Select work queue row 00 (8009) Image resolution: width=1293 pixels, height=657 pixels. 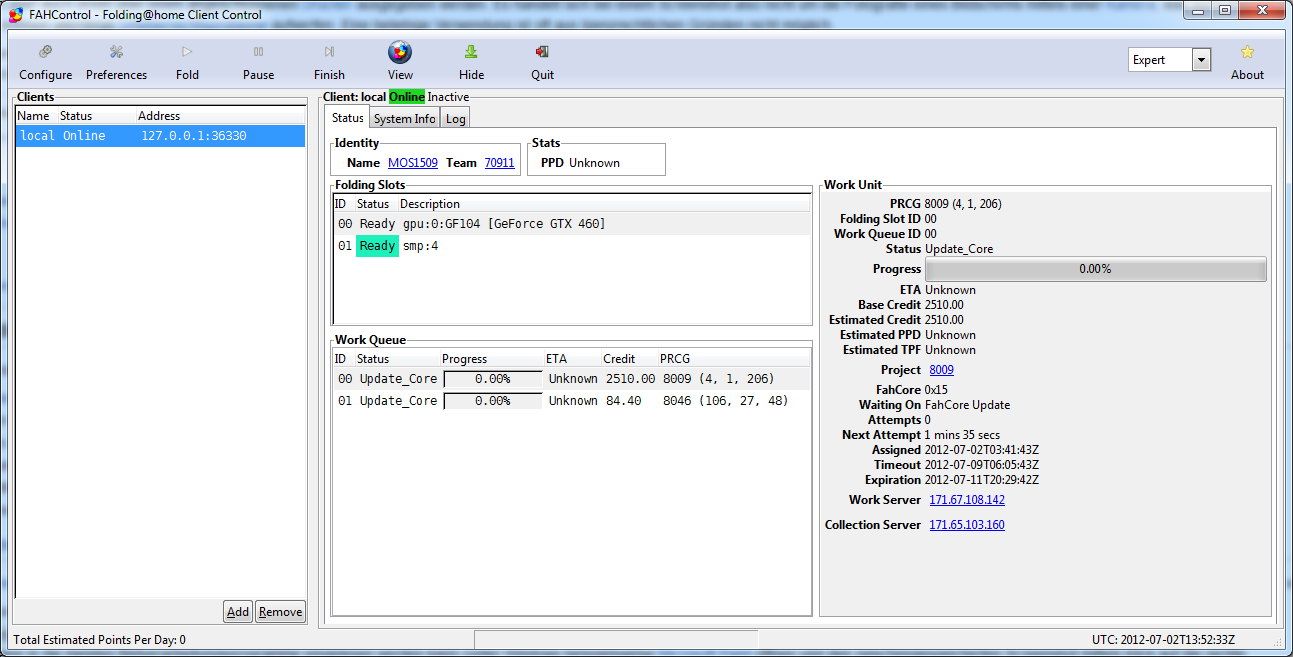click(x=571, y=379)
